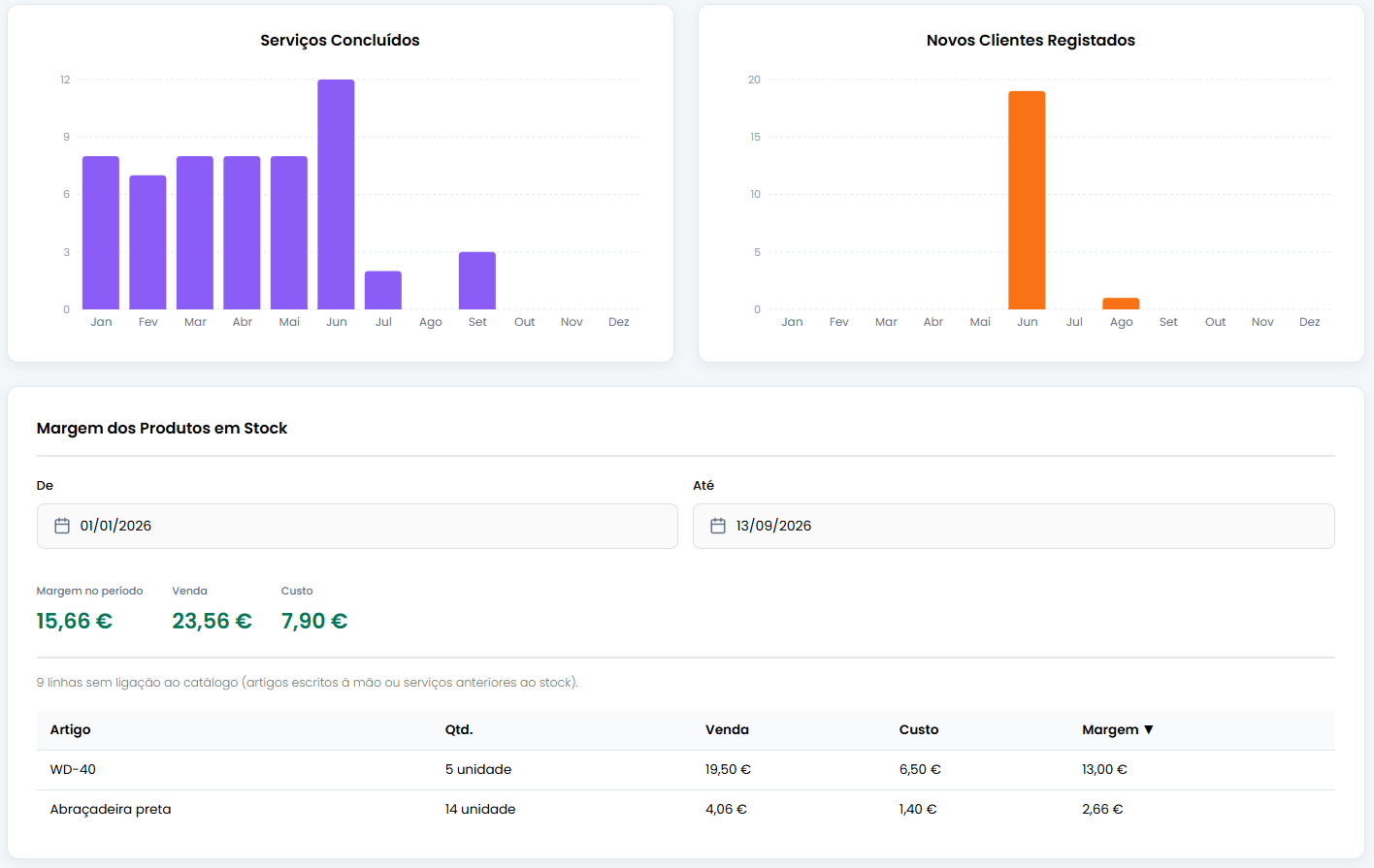This screenshot has height=868, width=1374.
Task: Click the calendar icon in the De field
Action: 62,526
